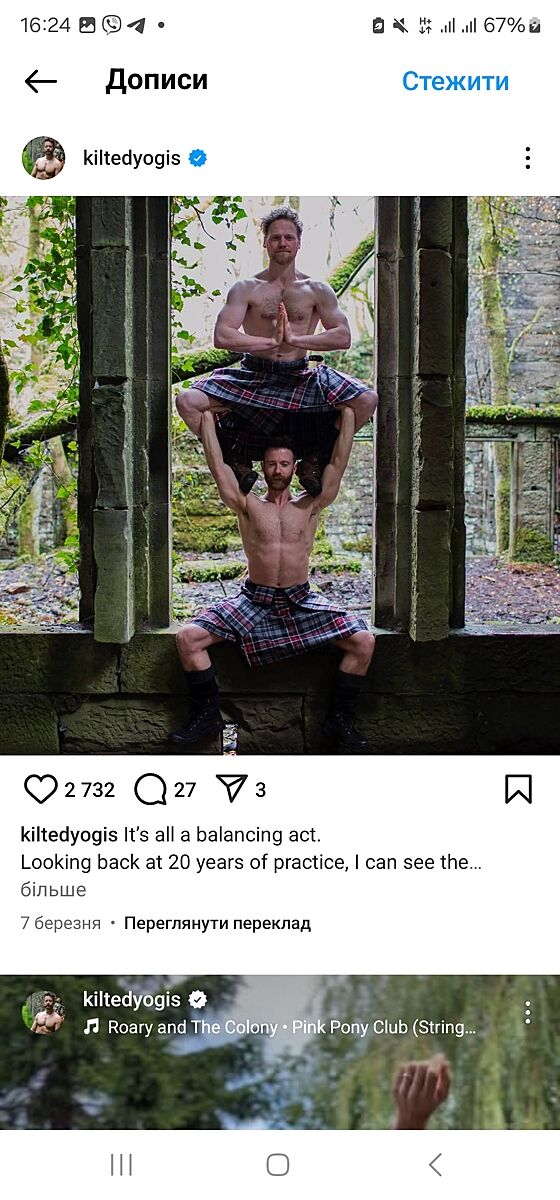Tap Android recent apps navigation icon
Screen dimensions: 560x1200
[121, 1164]
